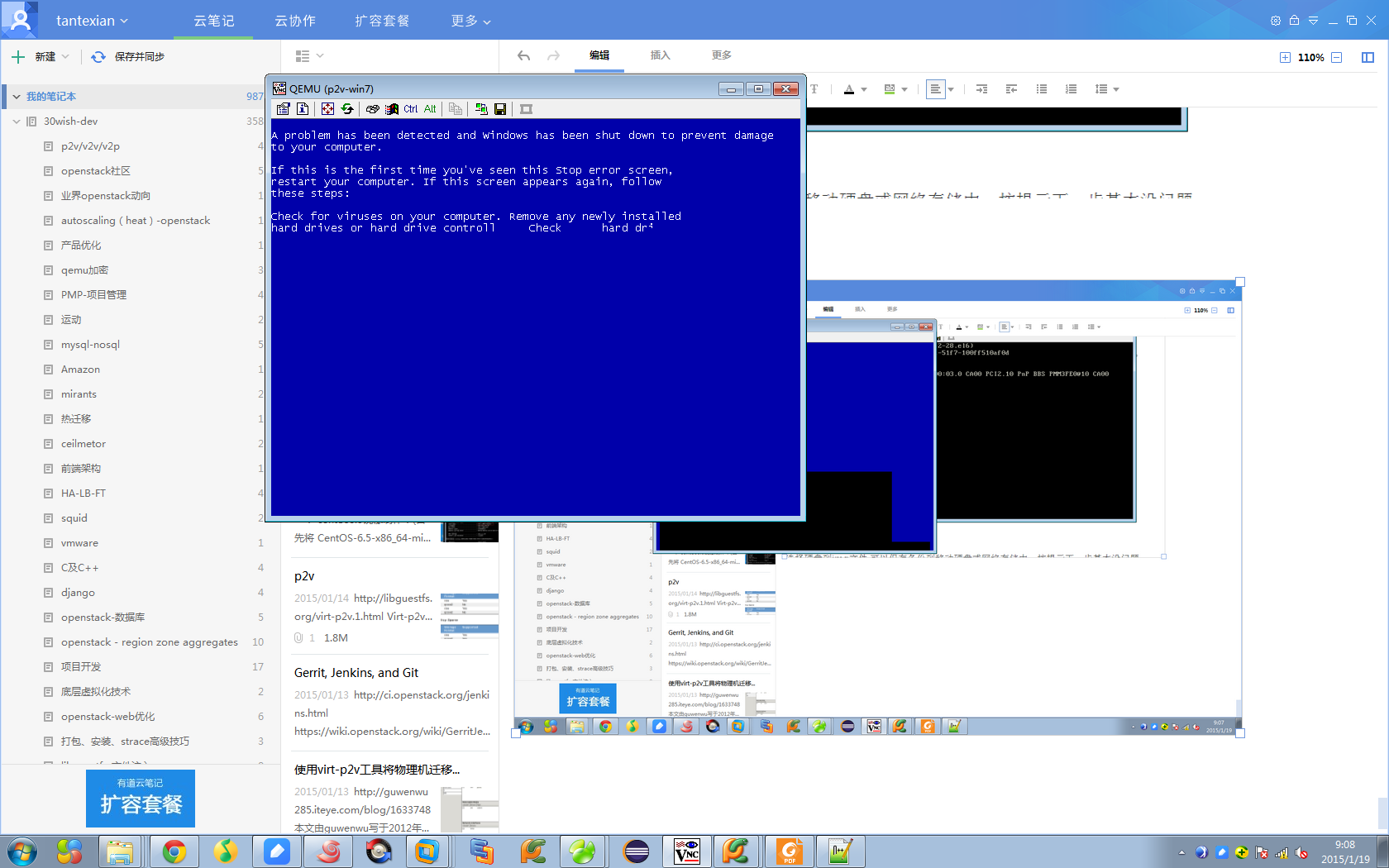This screenshot has height=868, width=1389.
Task: Click the Windows Start button
Action: tap(22, 851)
